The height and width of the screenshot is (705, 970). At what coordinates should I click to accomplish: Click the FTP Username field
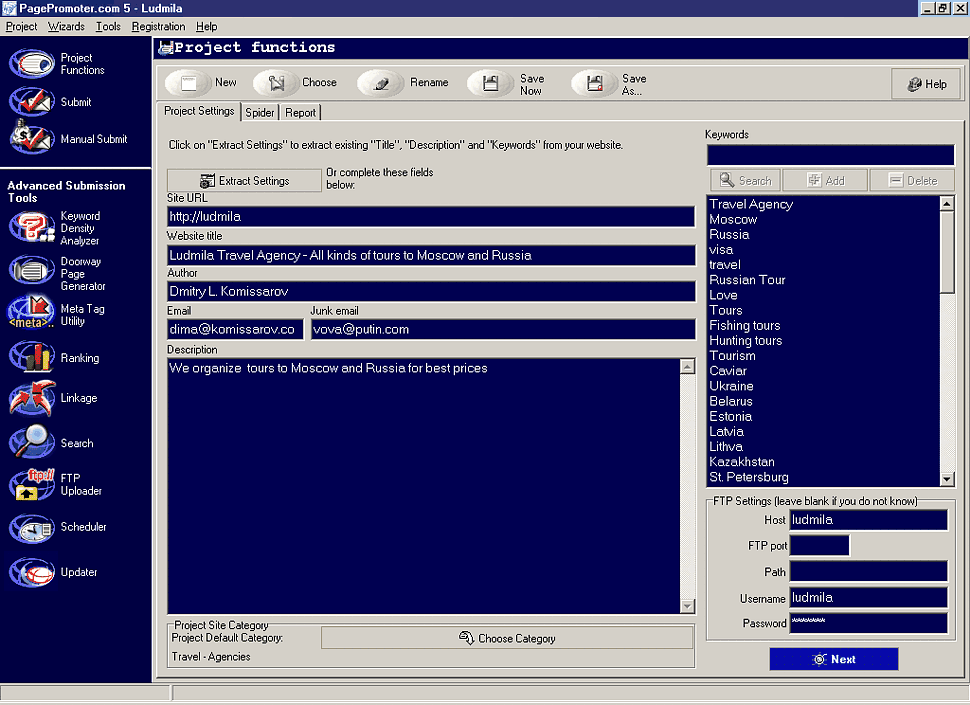(x=869, y=598)
